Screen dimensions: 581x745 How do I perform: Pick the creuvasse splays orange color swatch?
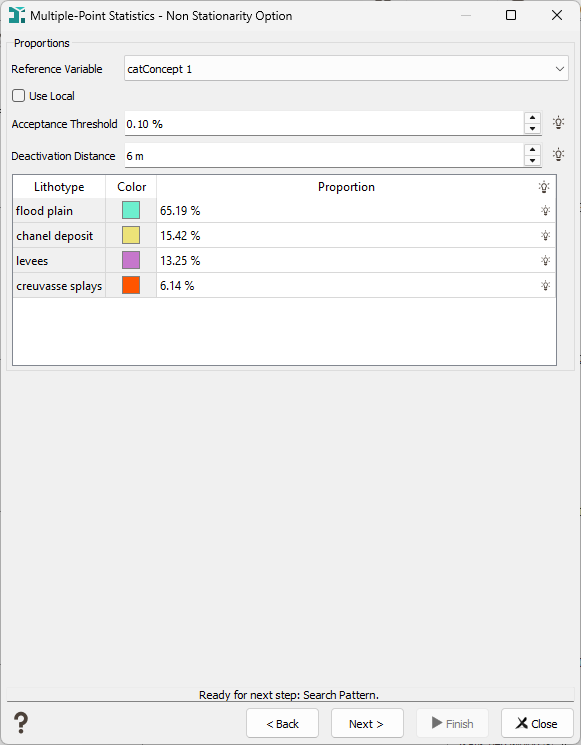(131, 286)
